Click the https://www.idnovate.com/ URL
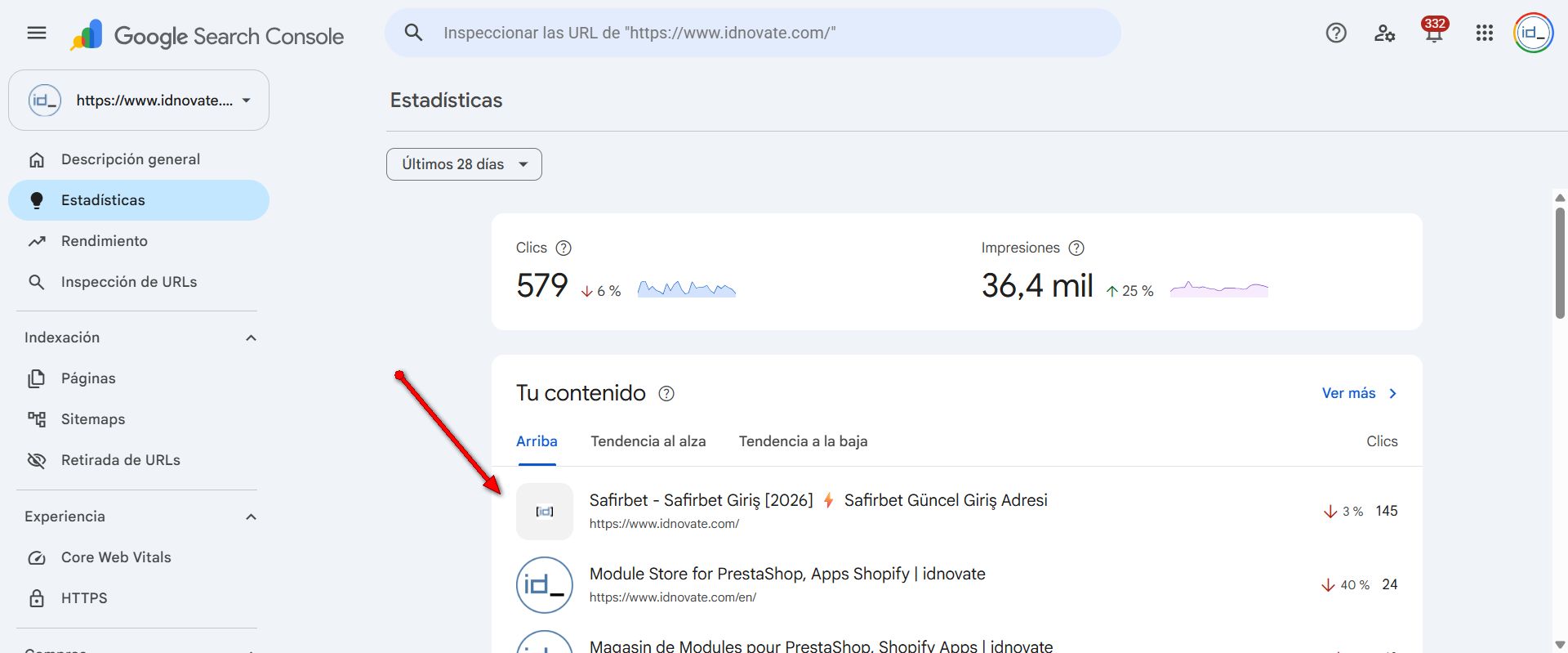 (664, 525)
